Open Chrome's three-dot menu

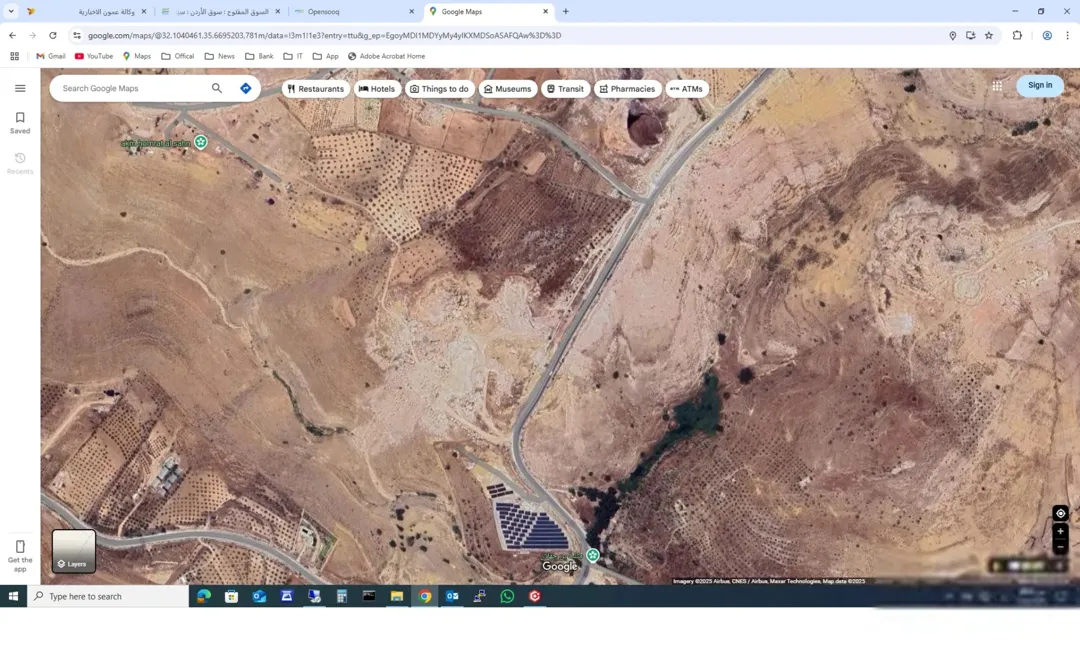(1067, 35)
